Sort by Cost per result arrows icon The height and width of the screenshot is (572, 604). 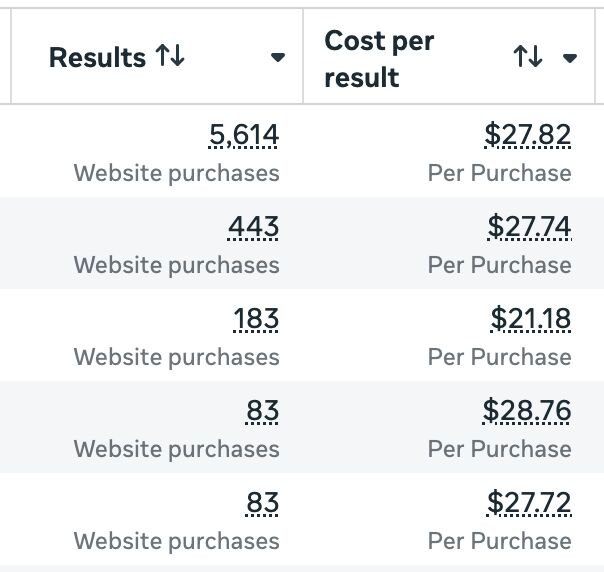(x=528, y=58)
